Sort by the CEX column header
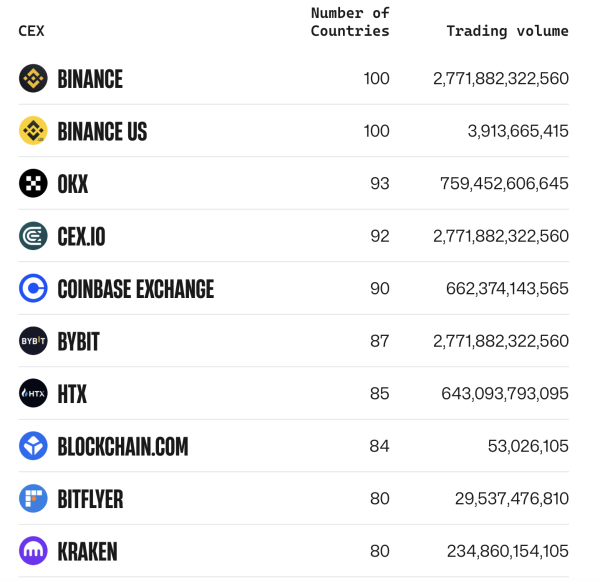Viewport: 600px width, 581px height. 31,31
